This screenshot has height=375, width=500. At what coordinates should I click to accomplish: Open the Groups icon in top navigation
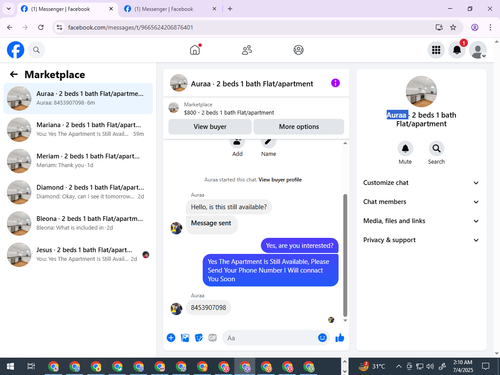298,50
